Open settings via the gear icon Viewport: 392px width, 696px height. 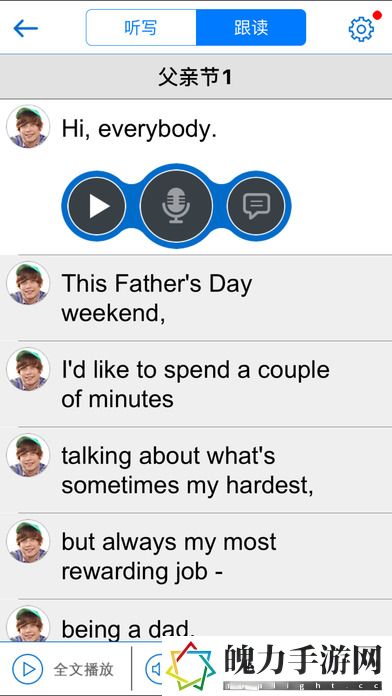[x=361, y=29]
